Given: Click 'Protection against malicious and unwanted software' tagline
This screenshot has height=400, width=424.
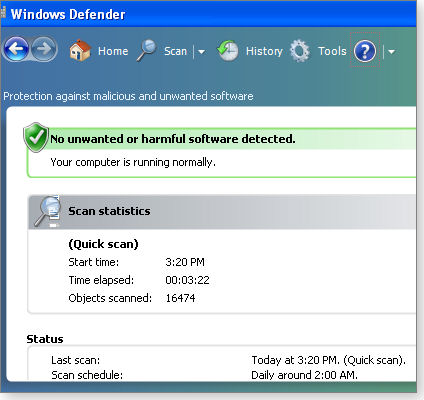Looking at the screenshot, I should tap(128, 96).
